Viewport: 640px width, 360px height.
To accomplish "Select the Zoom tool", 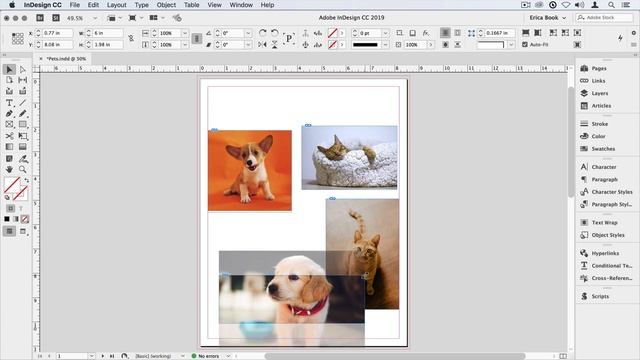I will tap(23, 169).
